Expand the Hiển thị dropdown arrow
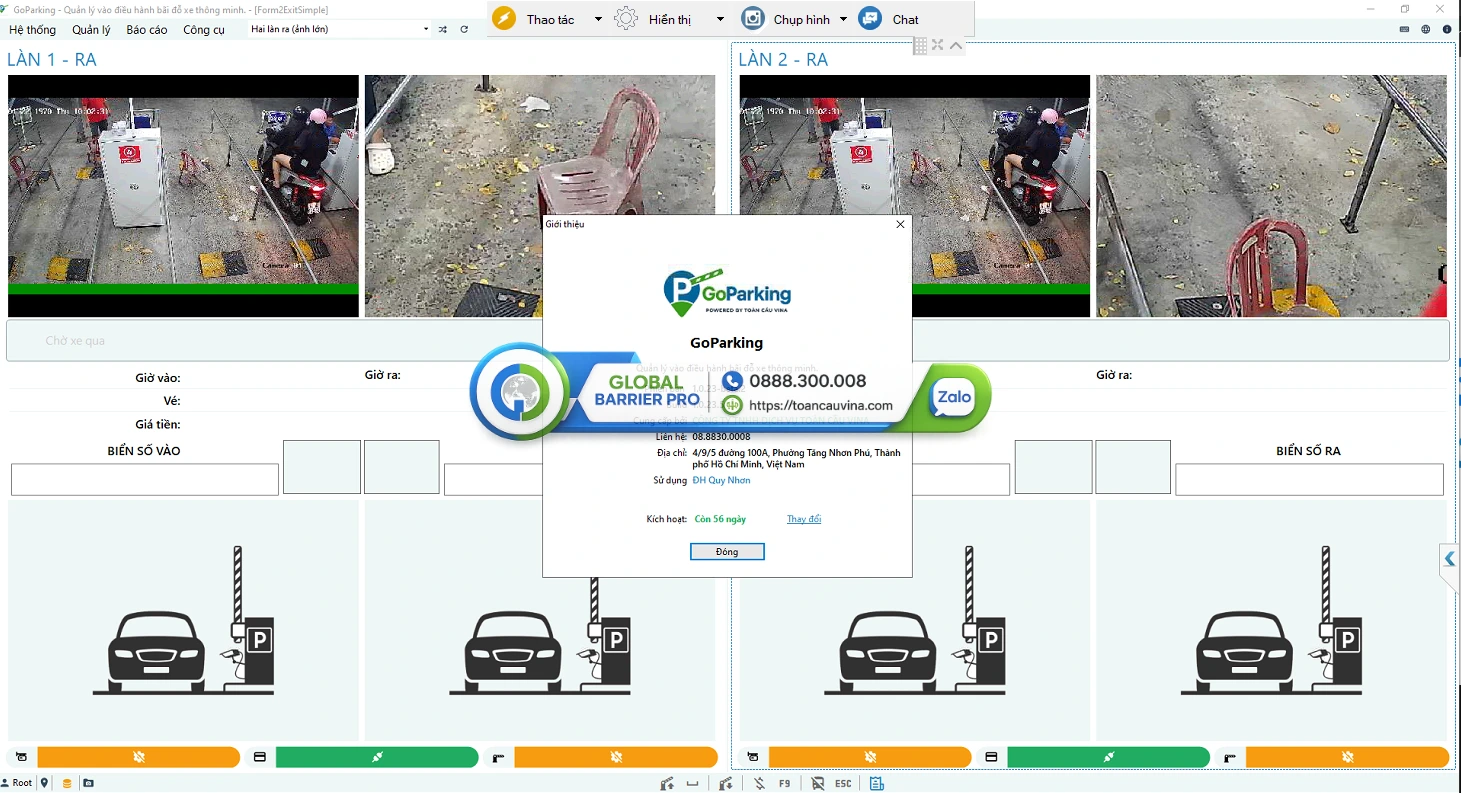The image size is (1461, 793). point(720,19)
